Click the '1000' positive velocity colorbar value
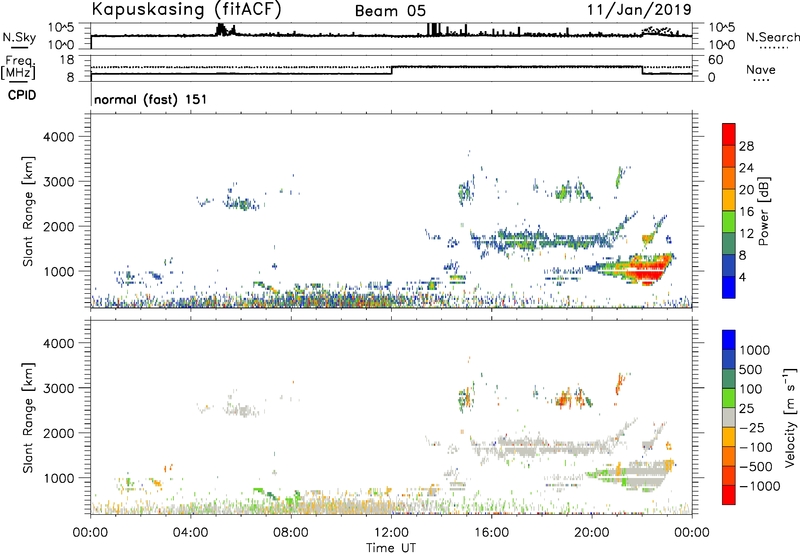The height and width of the screenshot is (554, 800). 755,350
